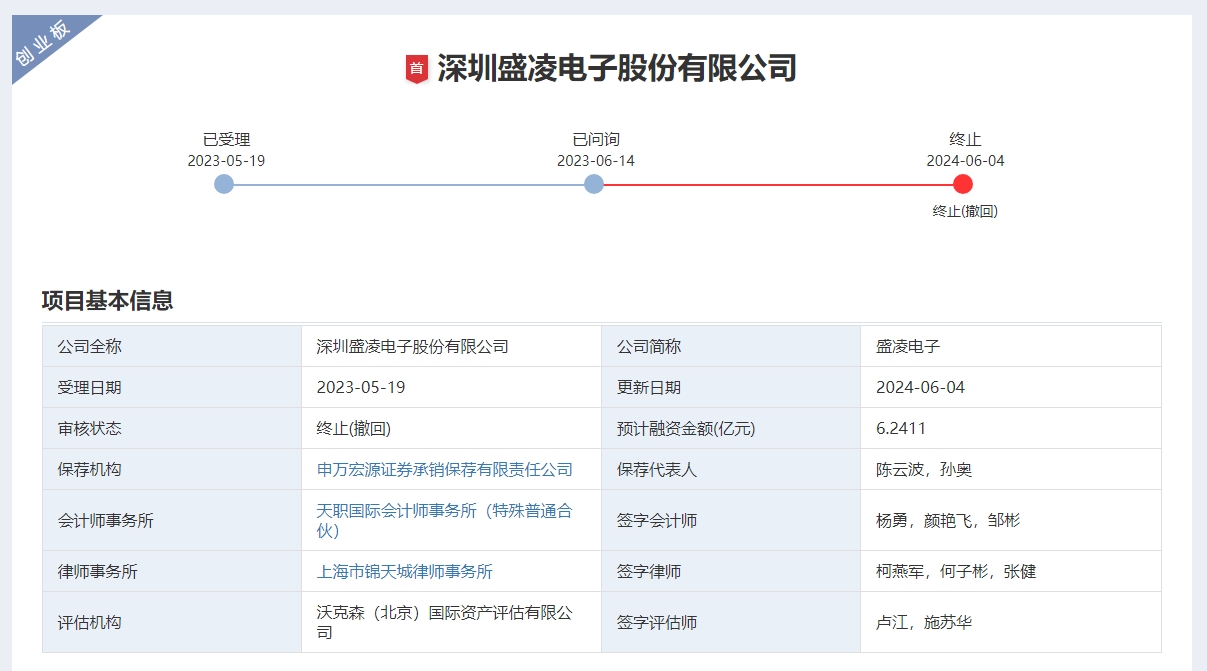The width and height of the screenshot is (1207, 671).
Task: Click the 更新日期 label cell
Action: pyautogui.click(x=731, y=388)
